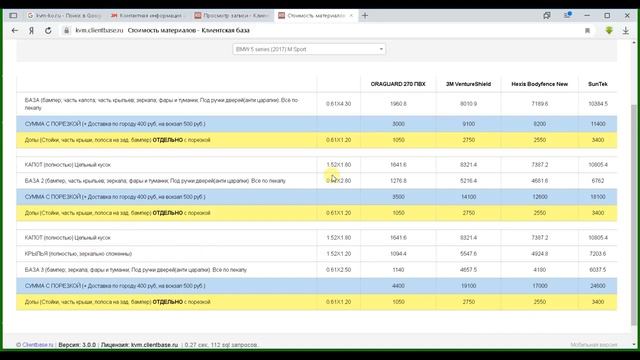Select the size cell 0.61X4.30
This screenshot has height=360, width=640.
pyautogui.click(x=338, y=104)
